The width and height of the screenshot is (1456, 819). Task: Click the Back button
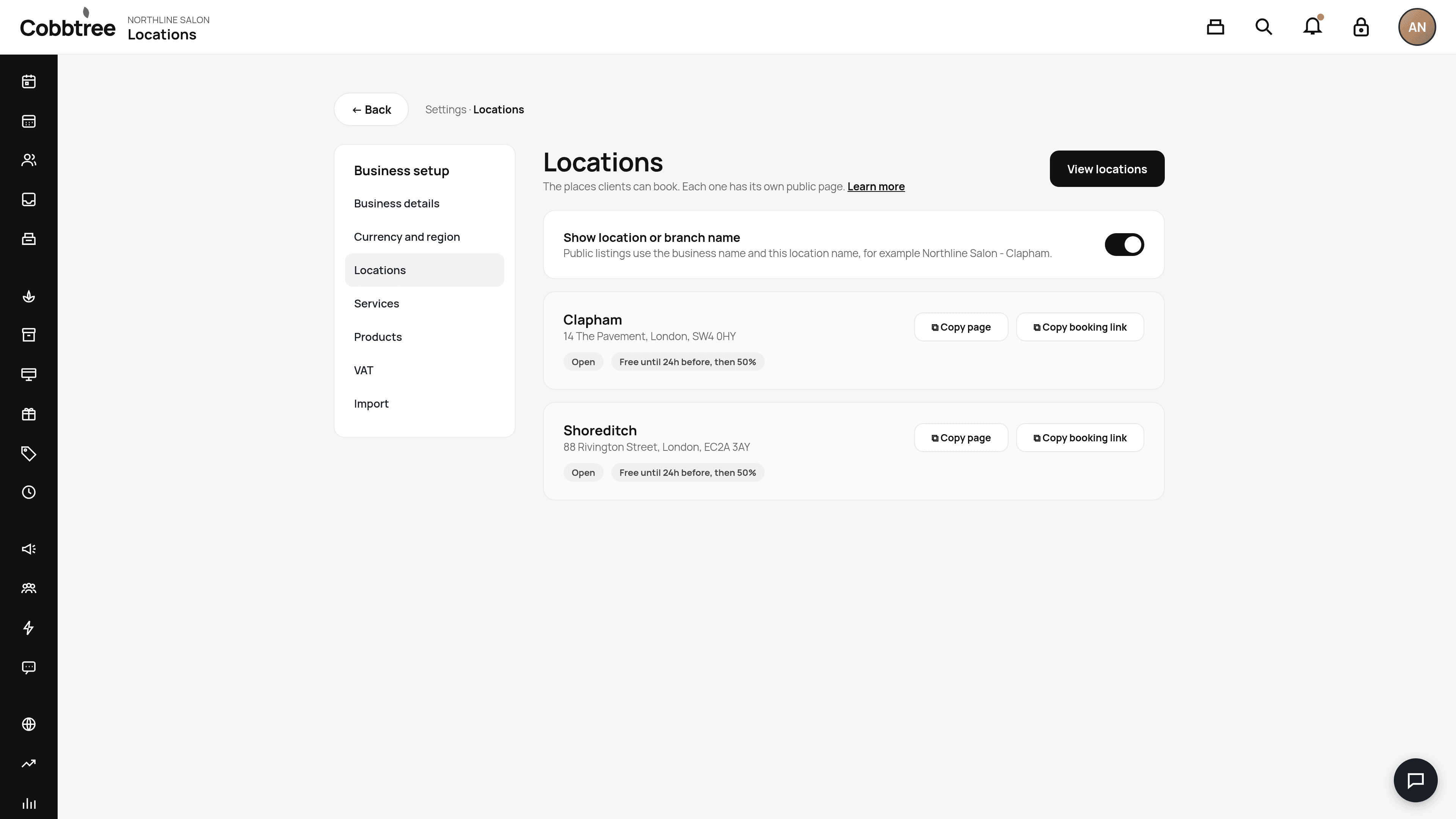tap(371, 110)
